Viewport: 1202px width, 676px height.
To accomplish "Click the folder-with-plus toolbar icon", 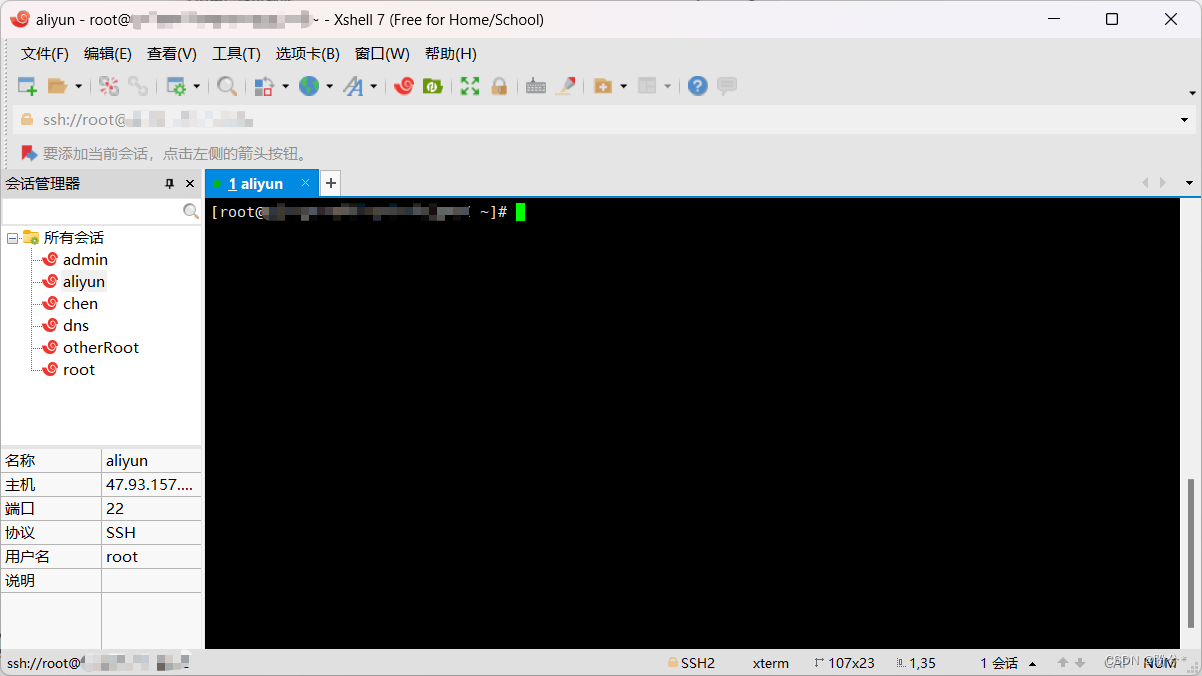I will [603, 87].
